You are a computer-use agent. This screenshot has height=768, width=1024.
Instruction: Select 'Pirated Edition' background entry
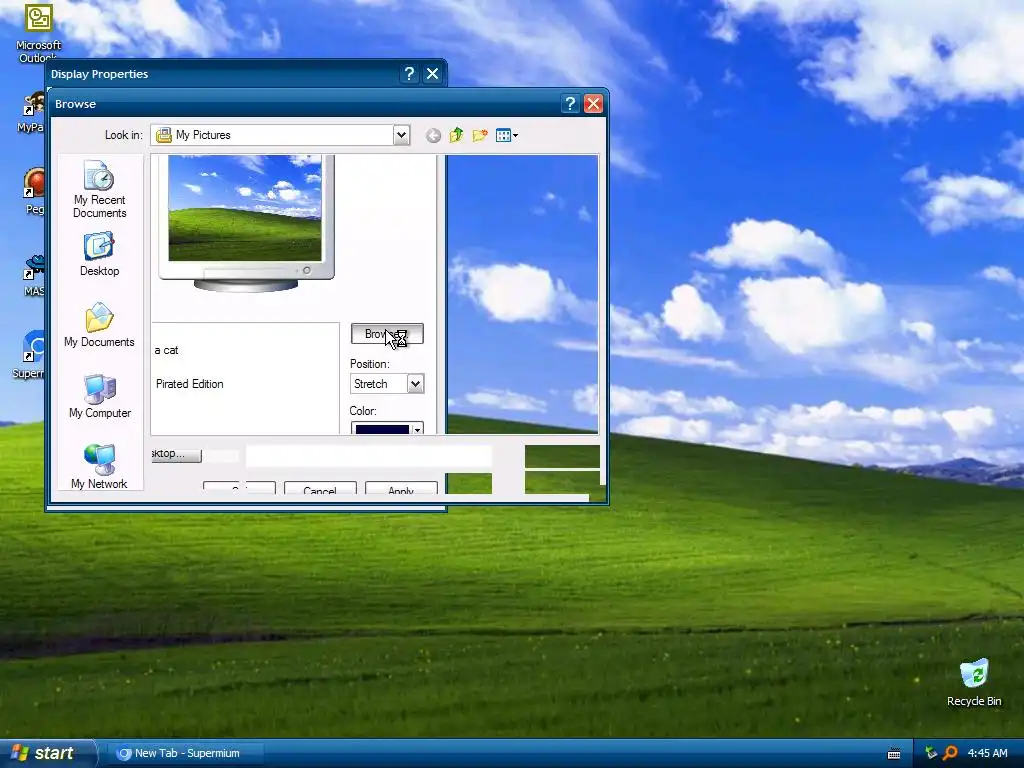coord(189,384)
